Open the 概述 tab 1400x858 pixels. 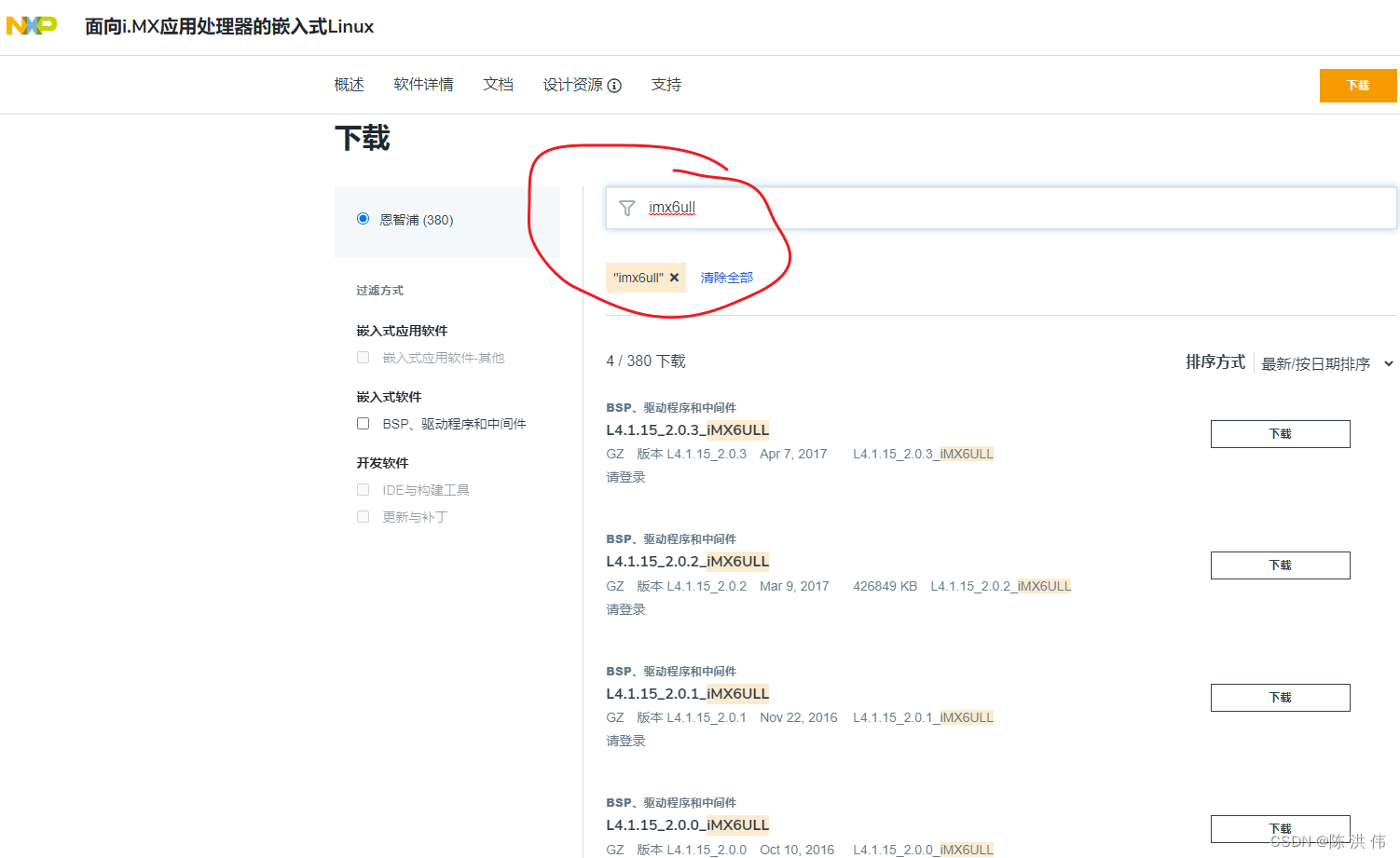[350, 85]
